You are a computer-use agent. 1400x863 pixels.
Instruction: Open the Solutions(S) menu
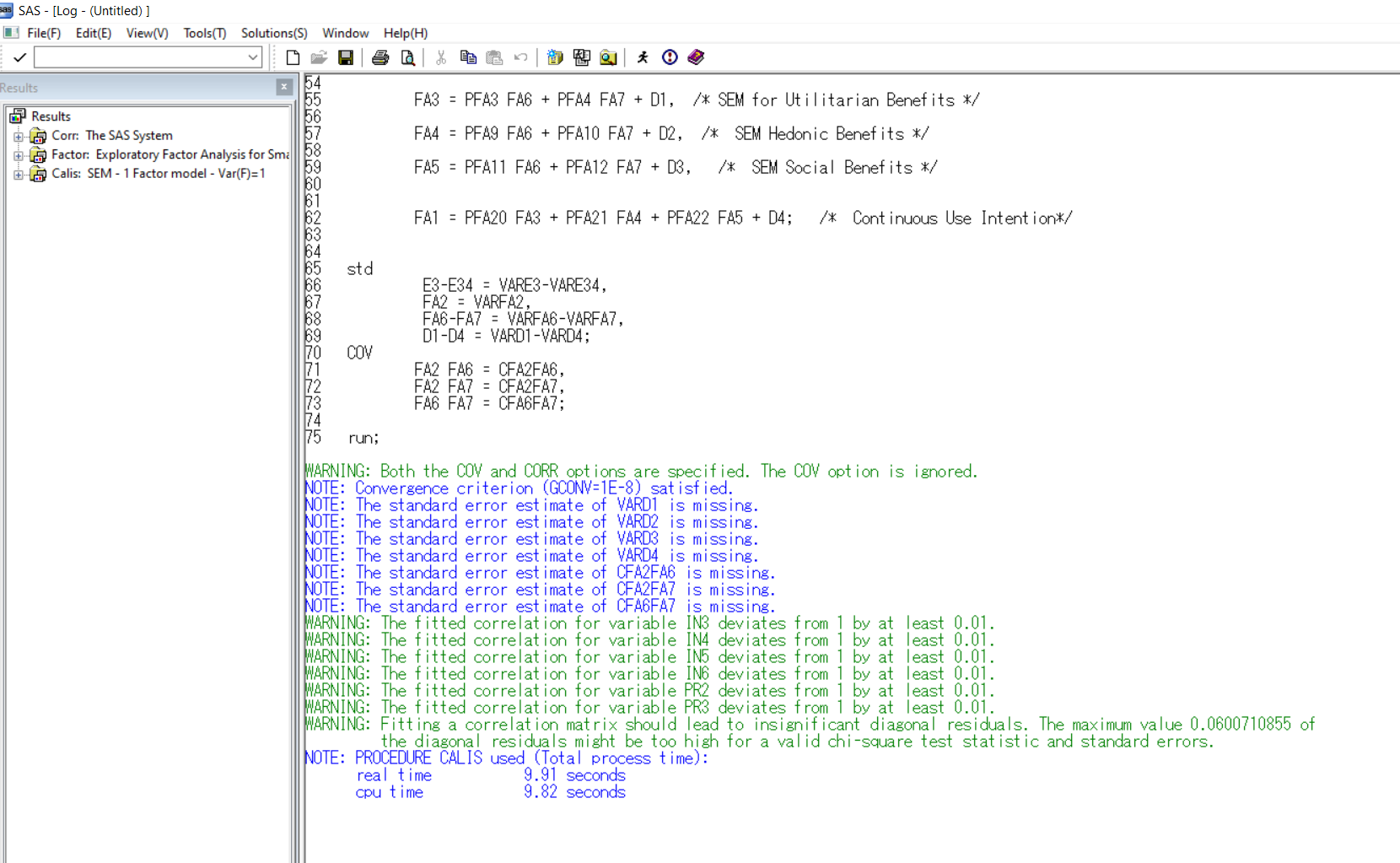273,33
